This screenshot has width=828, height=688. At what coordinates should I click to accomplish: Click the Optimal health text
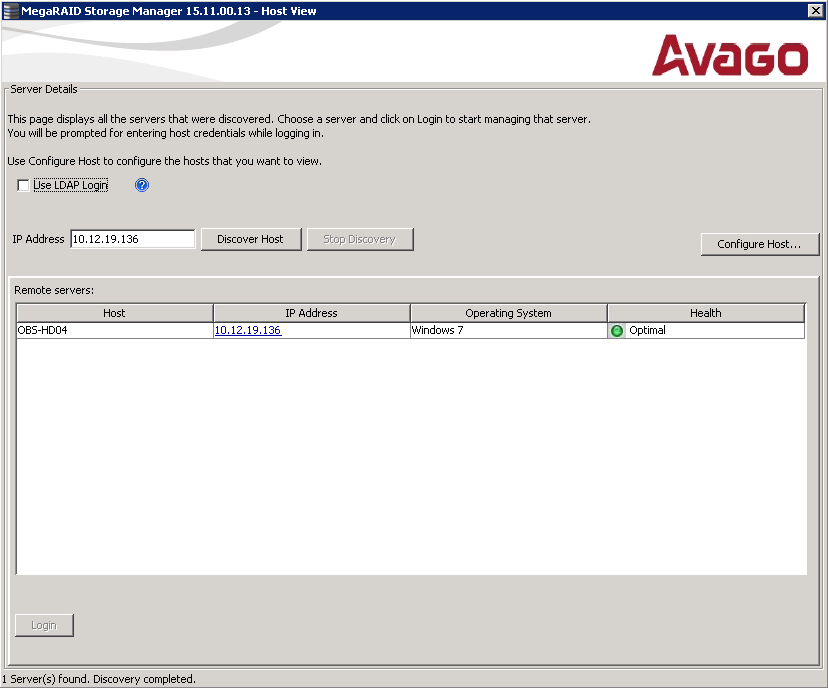point(647,330)
